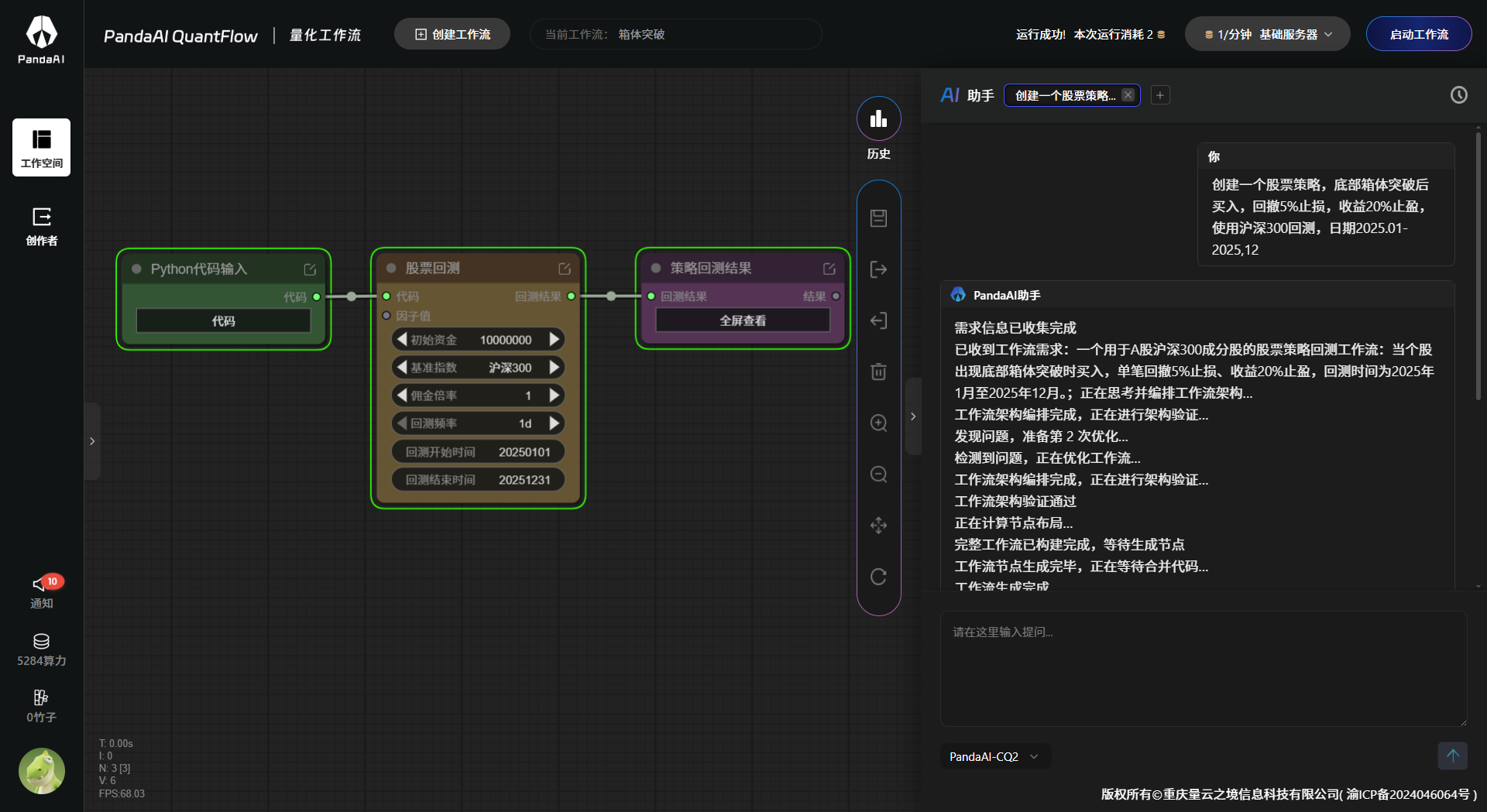Open the 历史 history chart button

[x=878, y=119]
